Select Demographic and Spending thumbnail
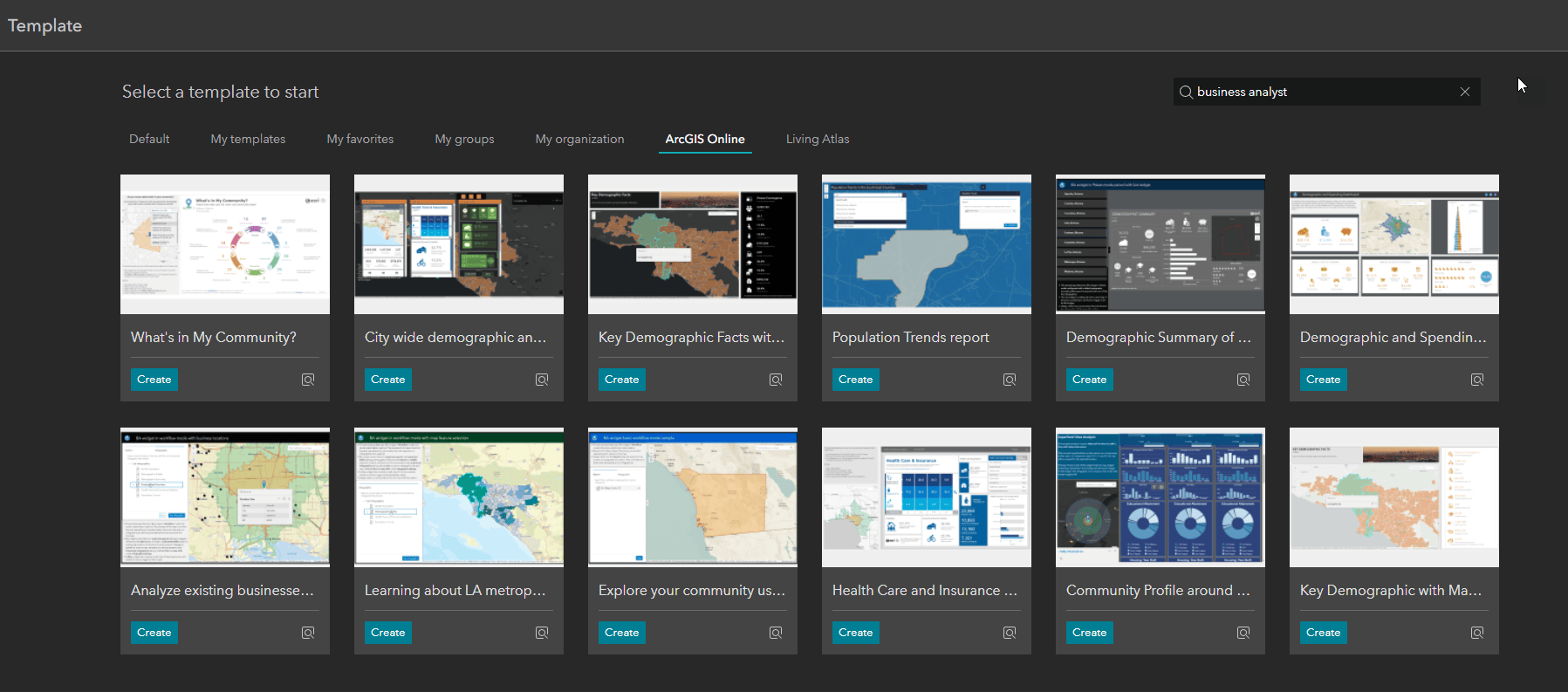 click(1394, 244)
